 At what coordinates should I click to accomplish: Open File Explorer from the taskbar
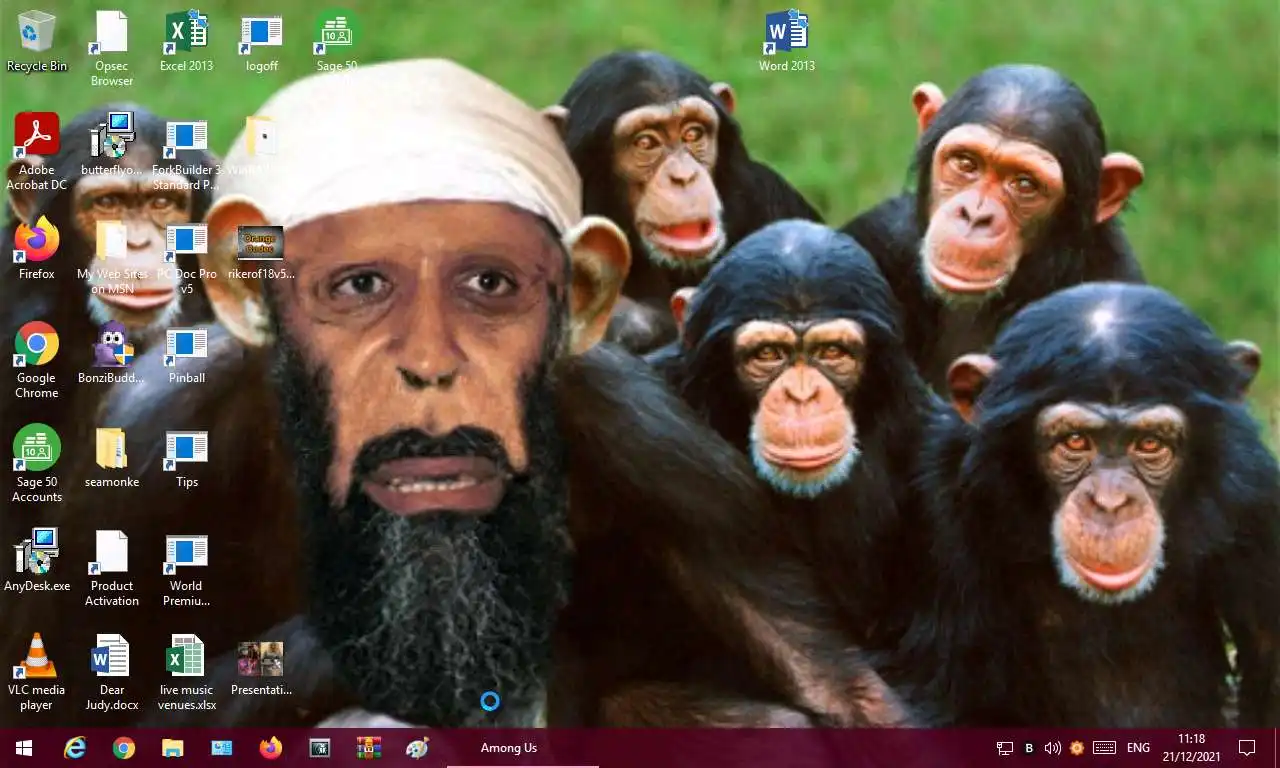pos(173,748)
